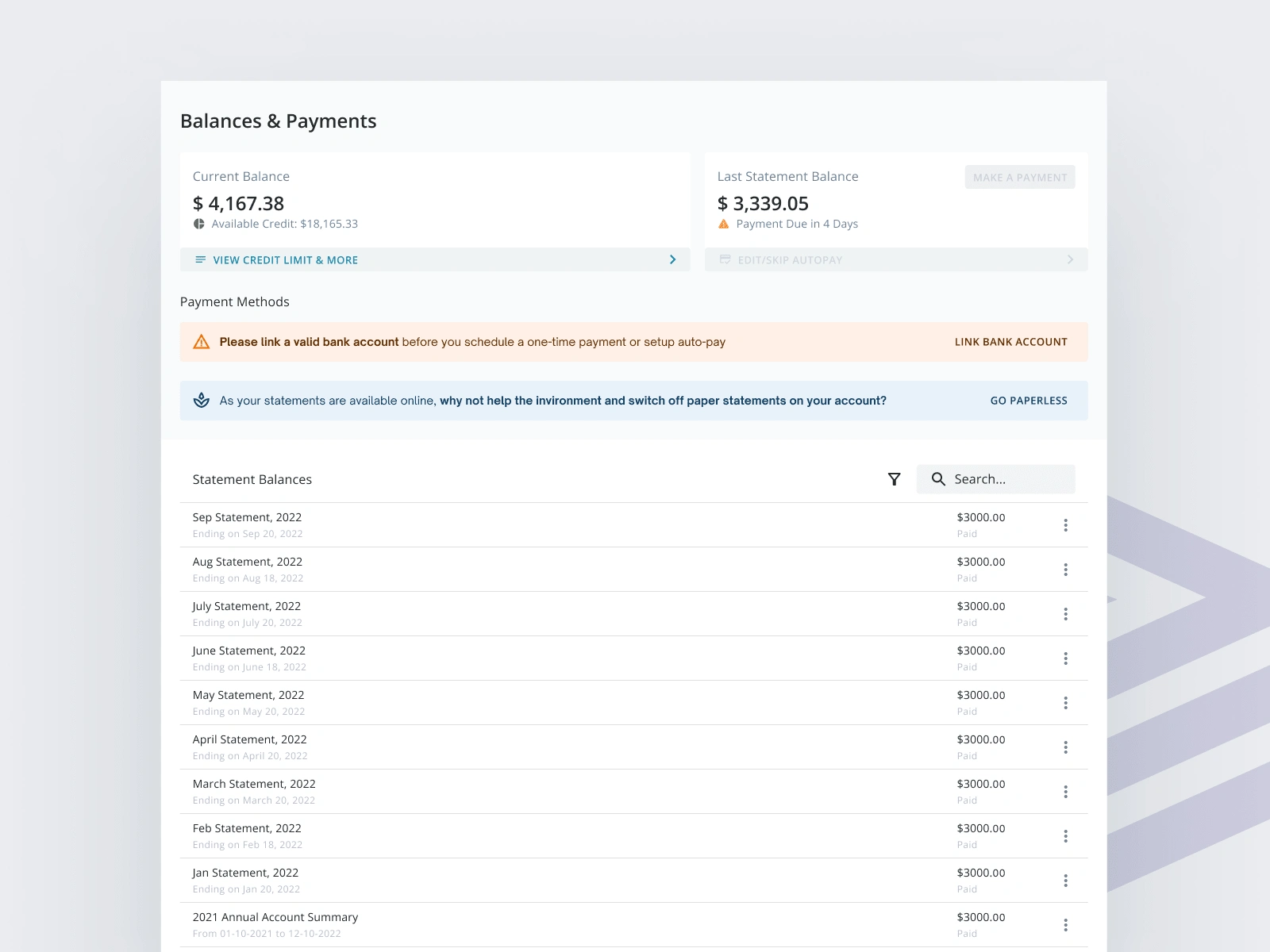Open the three-dot menu for May Statement, 2022
Image resolution: width=1270 pixels, height=952 pixels.
(1065, 703)
